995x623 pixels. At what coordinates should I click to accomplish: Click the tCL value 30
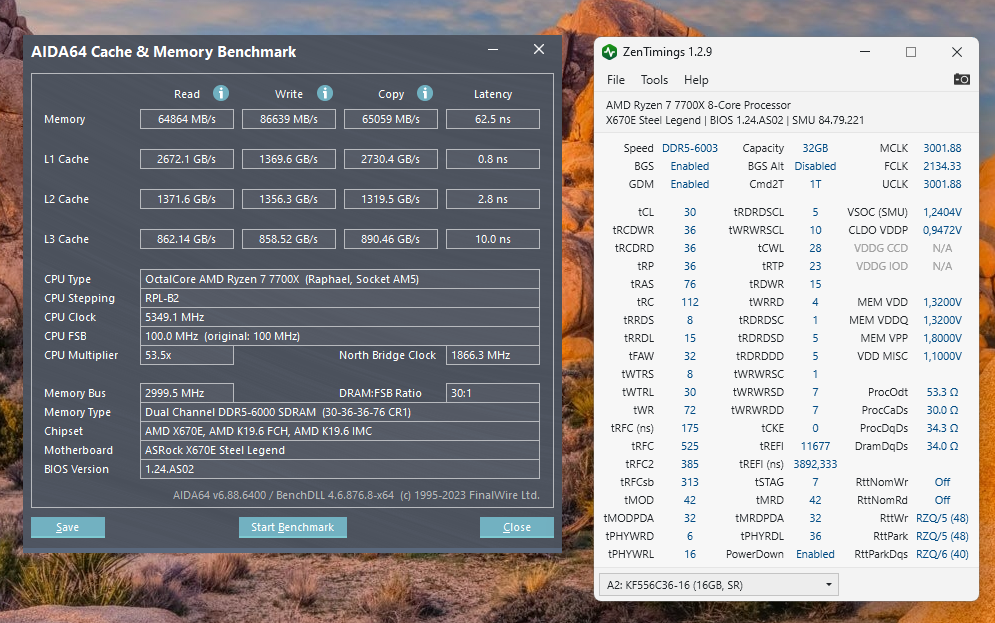690,212
